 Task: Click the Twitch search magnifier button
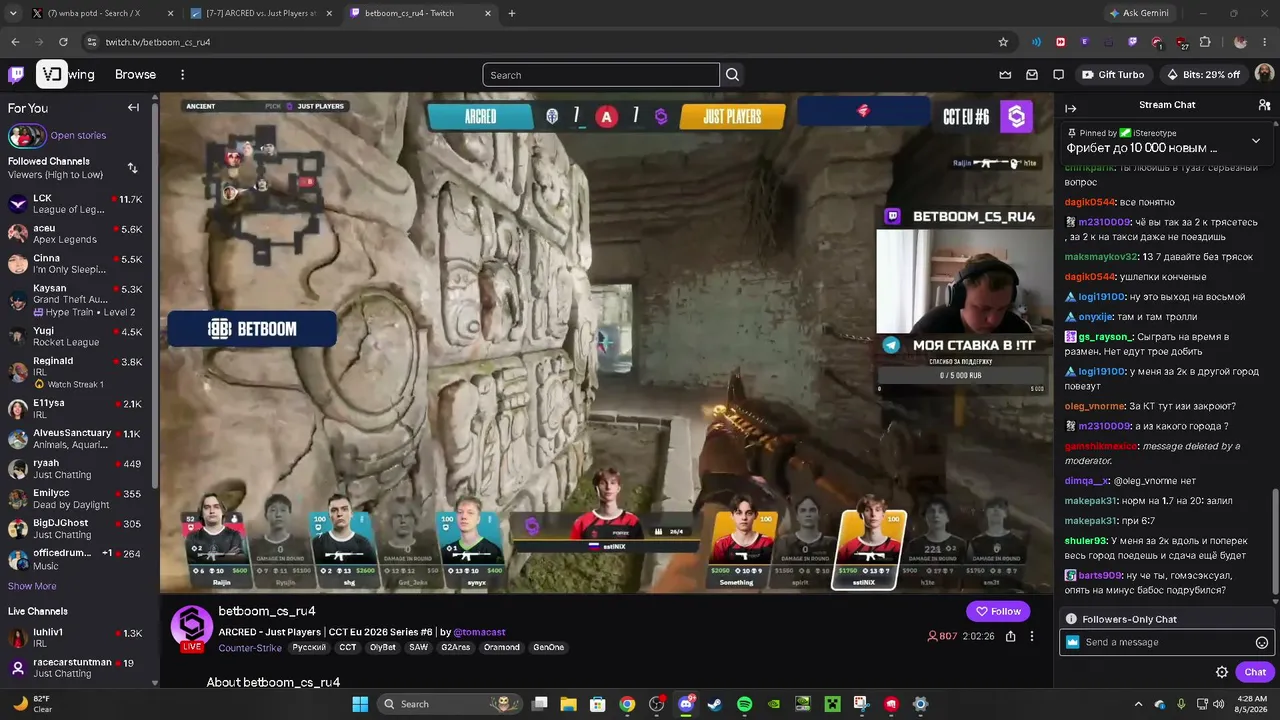pos(733,75)
